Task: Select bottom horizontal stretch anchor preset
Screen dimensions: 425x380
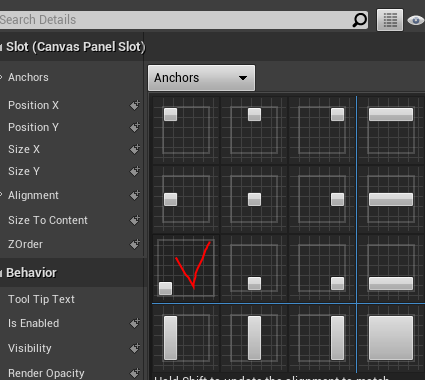Action: click(391, 268)
